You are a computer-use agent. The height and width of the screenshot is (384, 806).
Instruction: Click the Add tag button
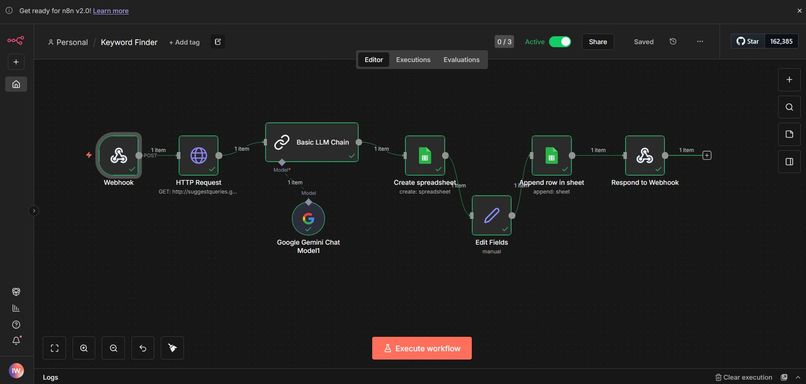(x=184, y=42)
